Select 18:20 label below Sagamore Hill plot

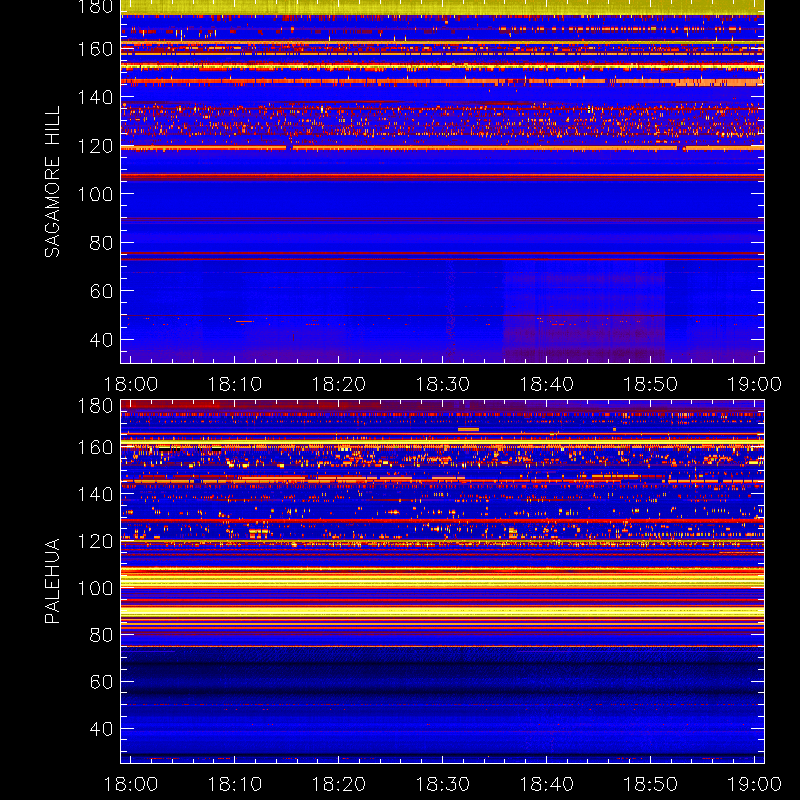coord(339,384)
